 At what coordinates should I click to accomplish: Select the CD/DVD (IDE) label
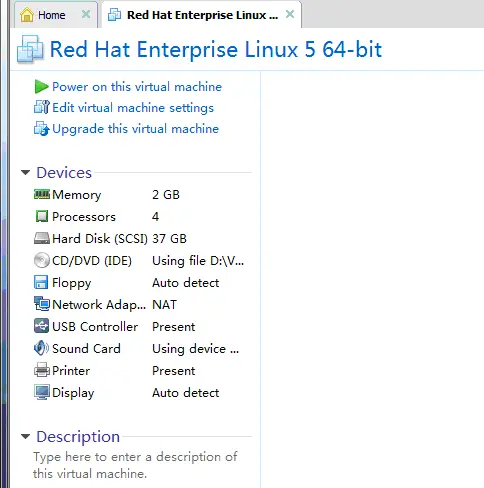pos(92,261)
